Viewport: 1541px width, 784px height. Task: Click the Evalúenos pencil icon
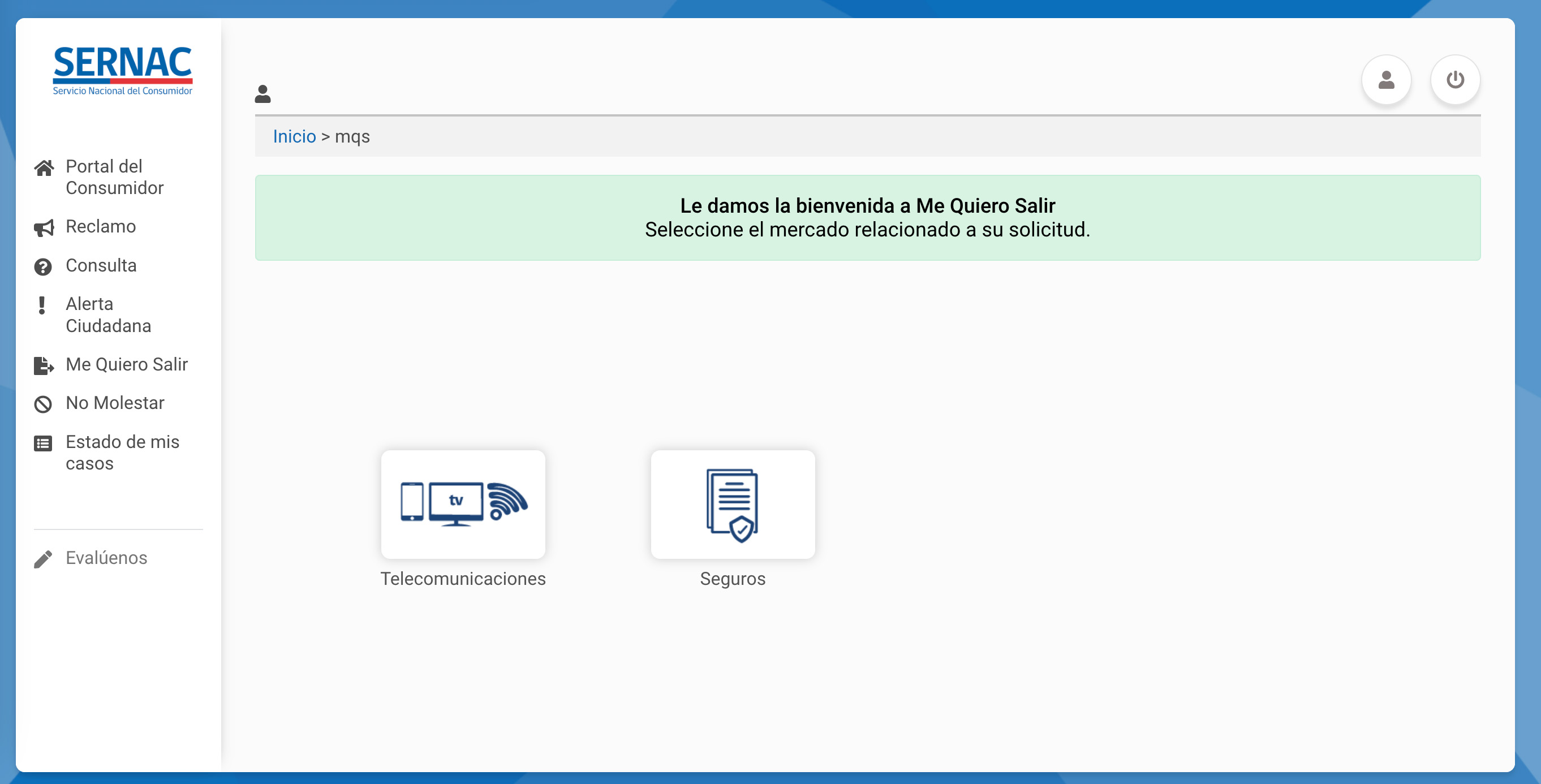42,558
